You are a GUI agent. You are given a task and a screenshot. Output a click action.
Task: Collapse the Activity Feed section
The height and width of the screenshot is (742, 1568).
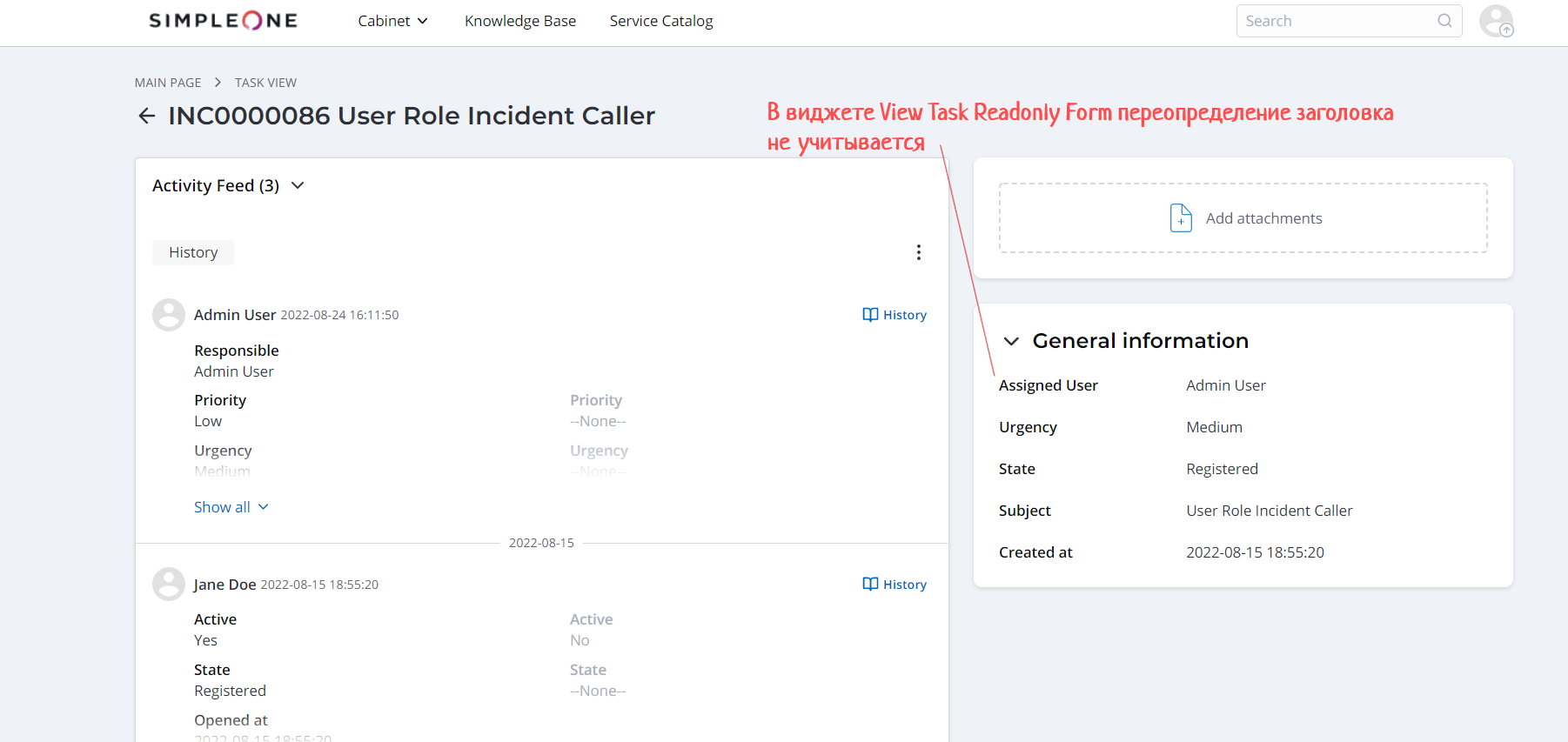coord(298,185)
